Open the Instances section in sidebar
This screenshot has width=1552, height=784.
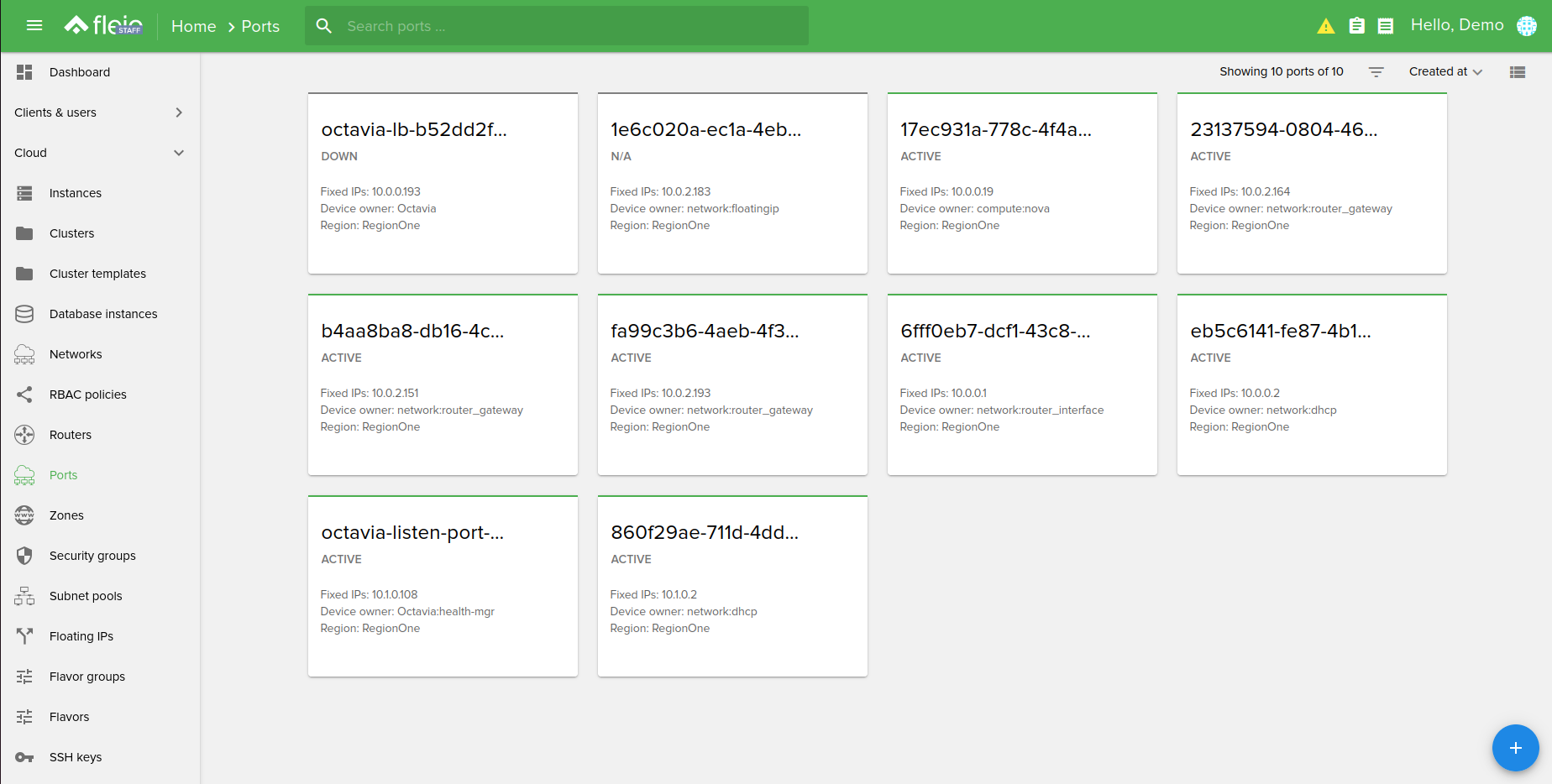[76, 193]
